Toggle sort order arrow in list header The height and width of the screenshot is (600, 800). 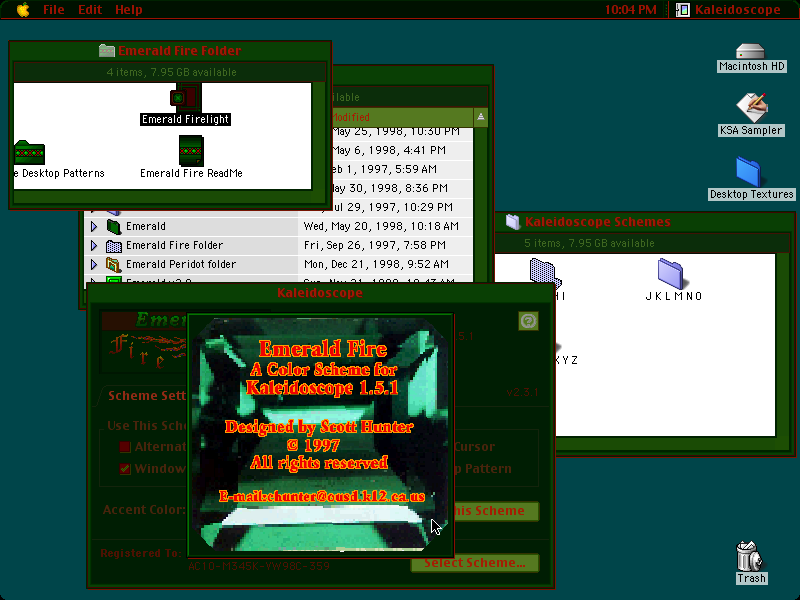(481, 117)
